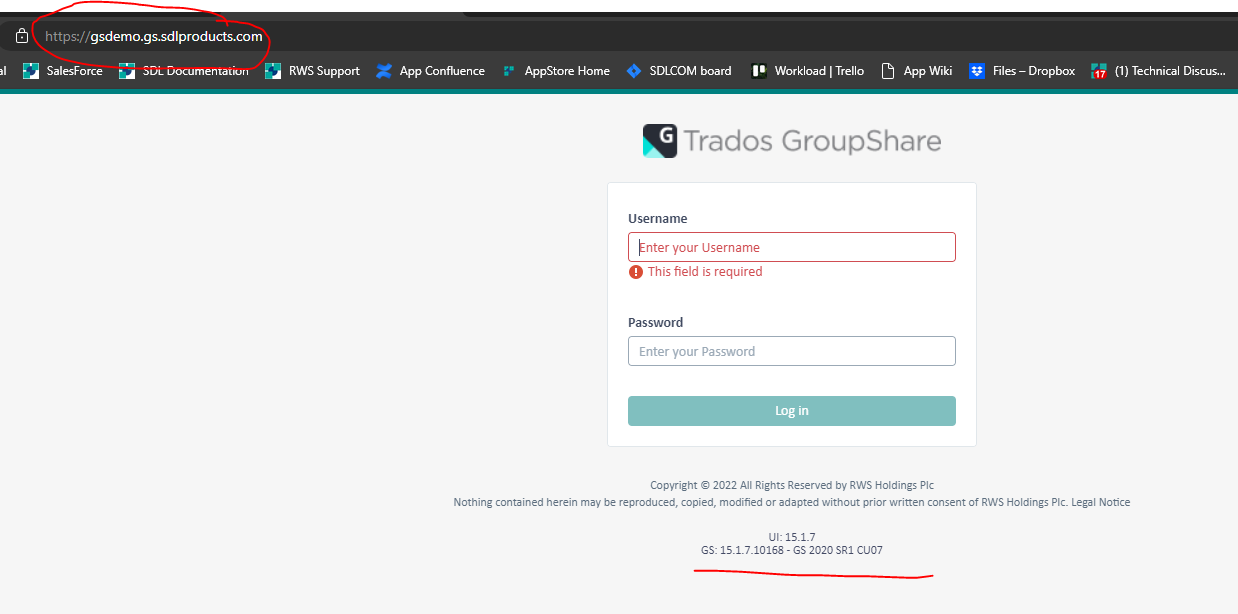Click the red error icon under Username
Image resolution: width=1238 pixels, height=614 pixels.
pos(636,272)
